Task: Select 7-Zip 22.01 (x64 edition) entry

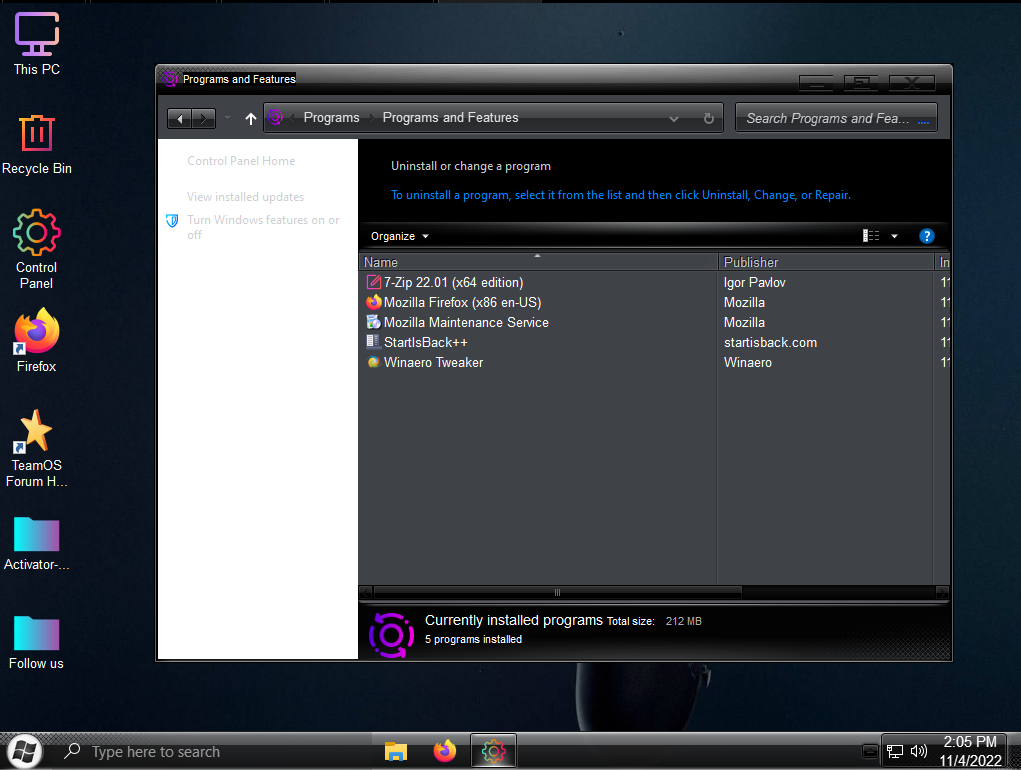Action: (x=454, y=282)
